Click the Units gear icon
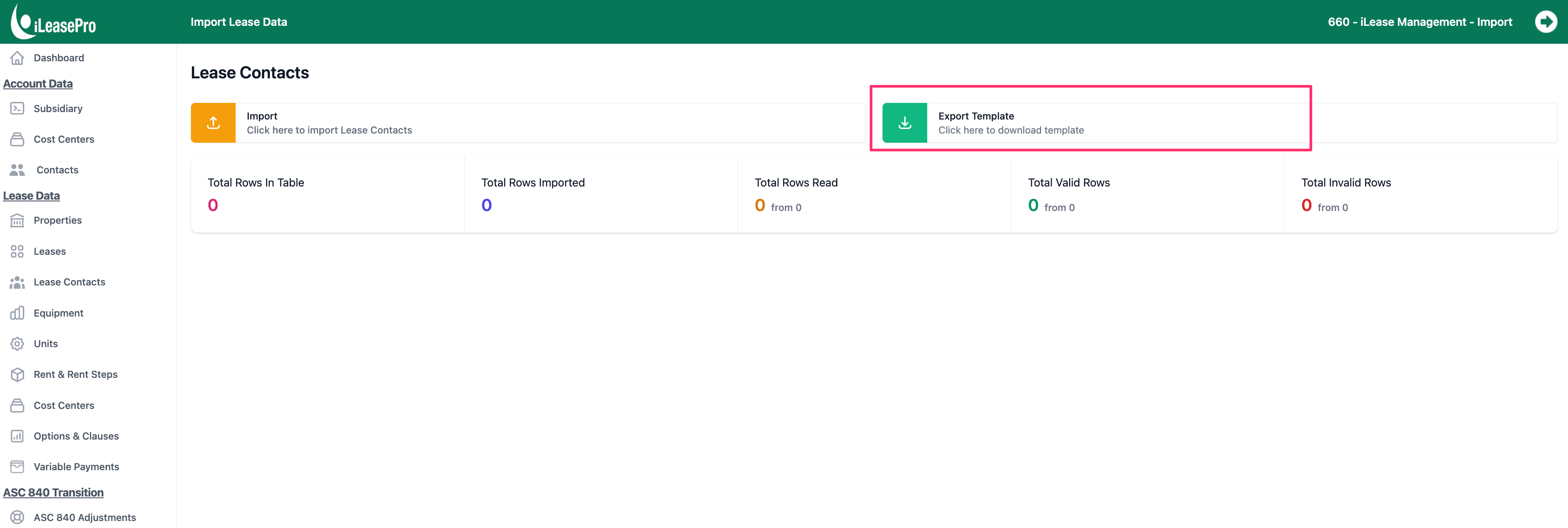 pos(17,344)
